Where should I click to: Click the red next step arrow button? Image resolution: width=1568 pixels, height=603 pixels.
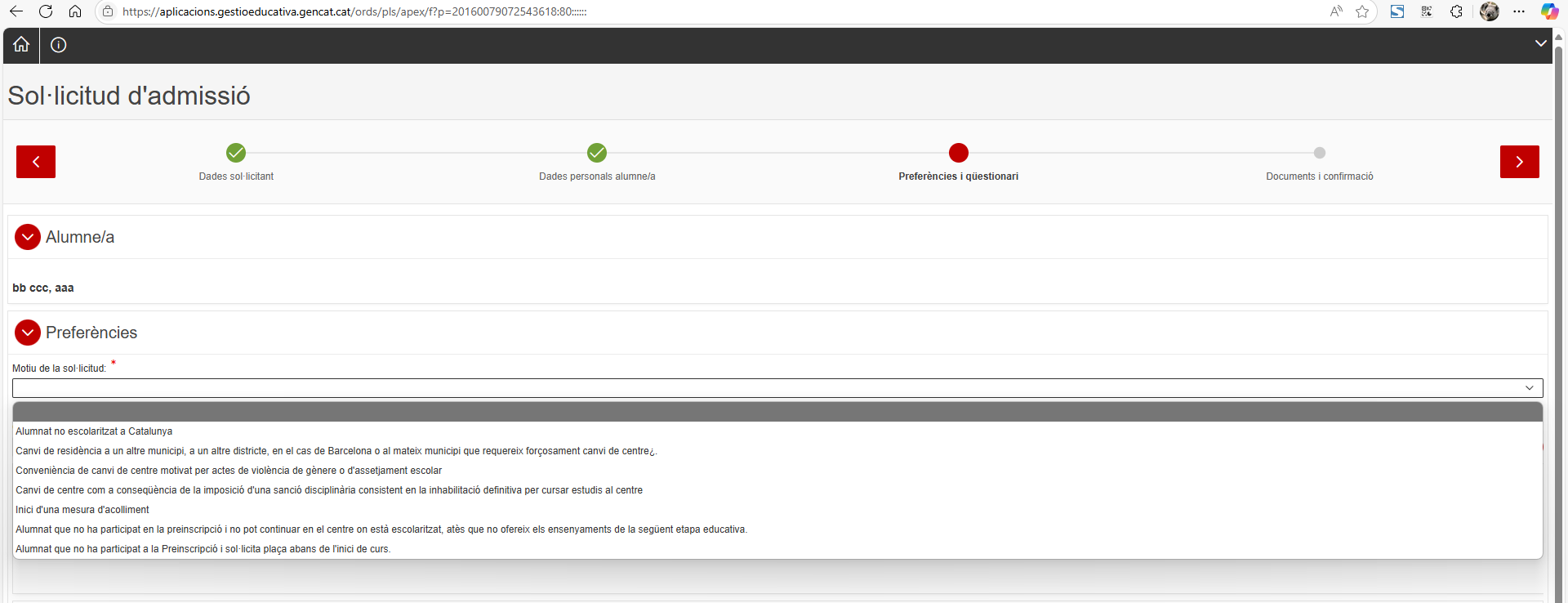[1519, 162]
